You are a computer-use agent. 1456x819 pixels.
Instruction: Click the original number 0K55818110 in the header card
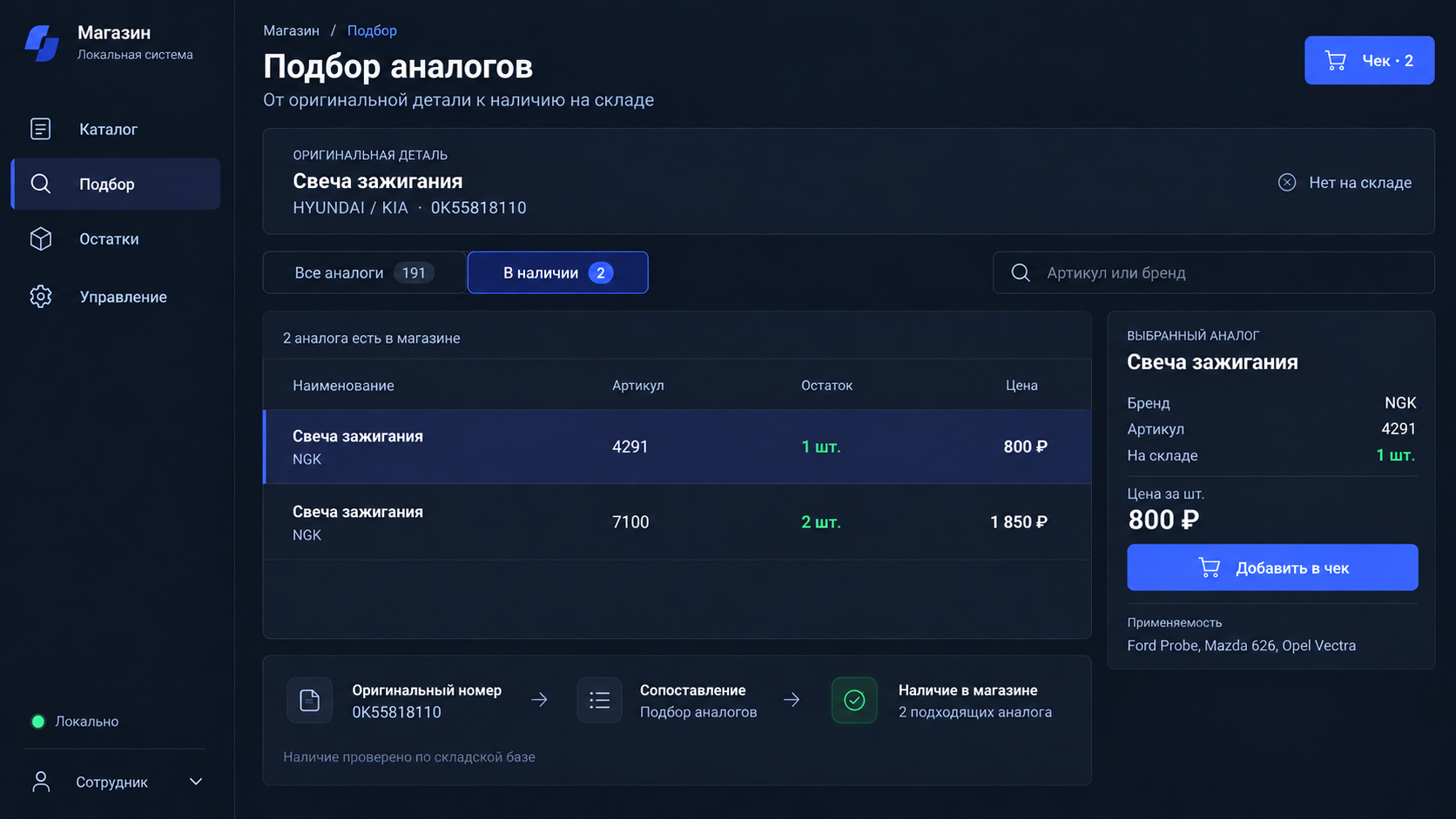[x=479, y=208]
